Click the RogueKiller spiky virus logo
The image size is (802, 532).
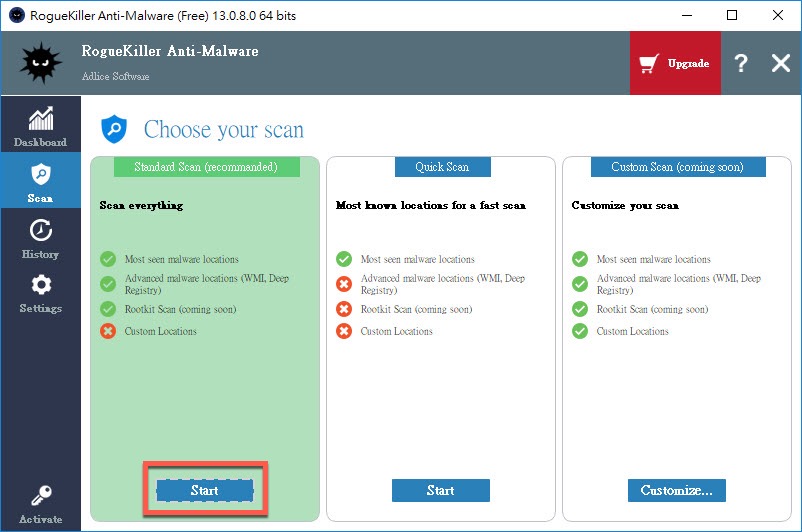pyautogui.click(x=40, y=63)
